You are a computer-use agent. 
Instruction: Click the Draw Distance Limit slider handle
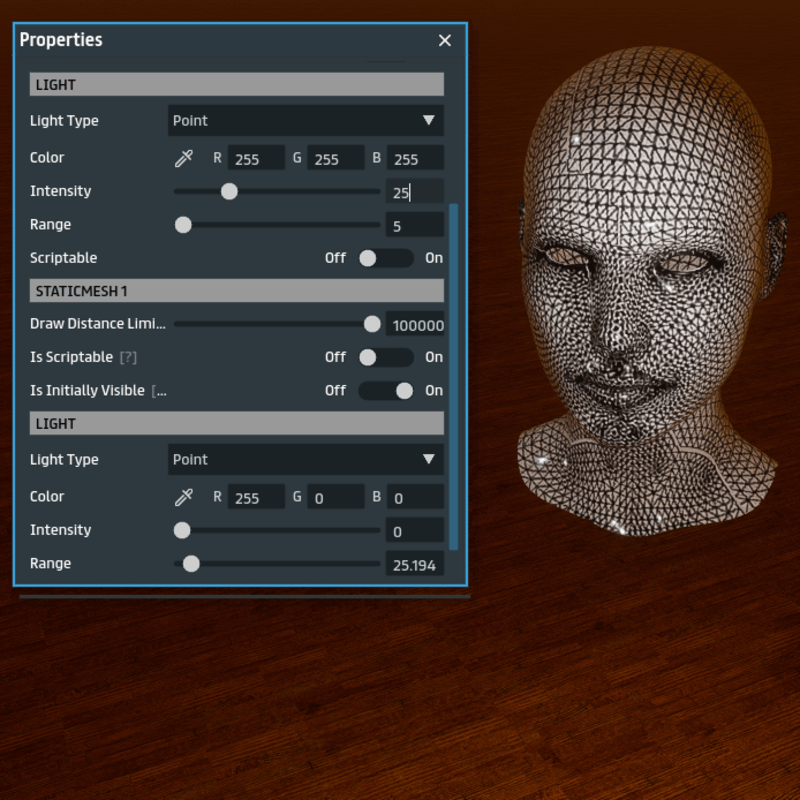point(372,324)
